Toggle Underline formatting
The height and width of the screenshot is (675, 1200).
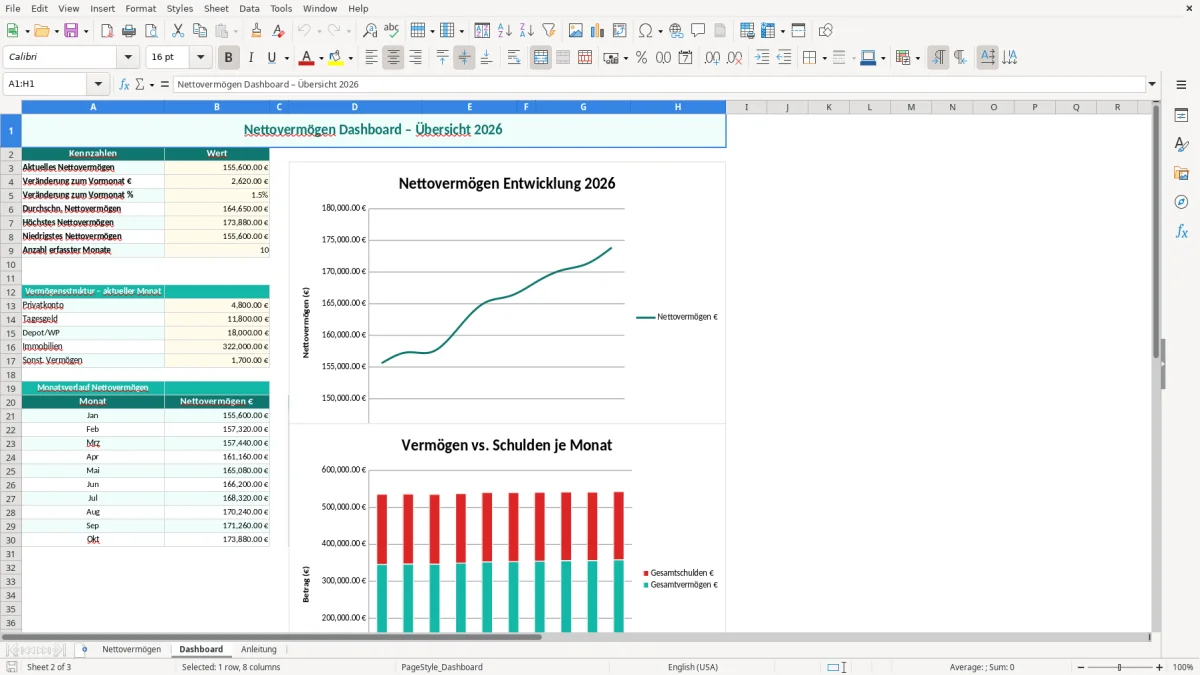pyautogui.click(x=272, y=58)
